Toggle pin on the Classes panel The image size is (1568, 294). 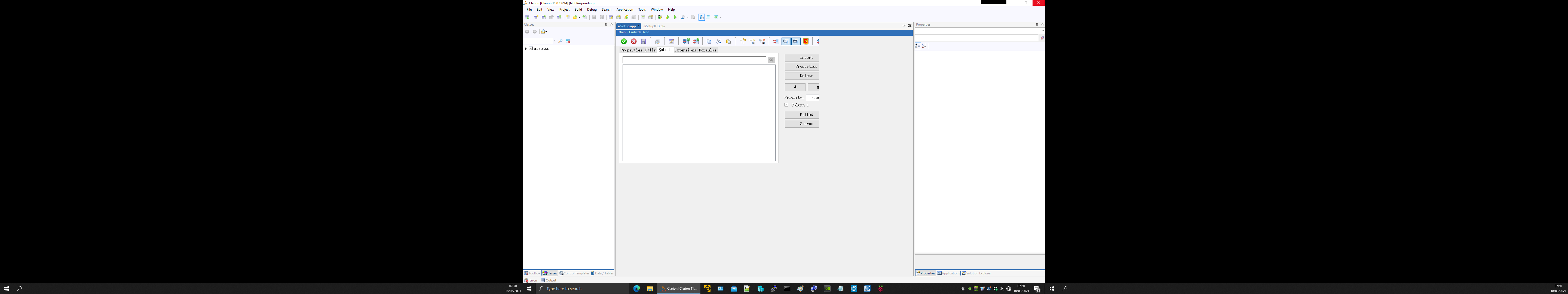click(x=606, y=24)
